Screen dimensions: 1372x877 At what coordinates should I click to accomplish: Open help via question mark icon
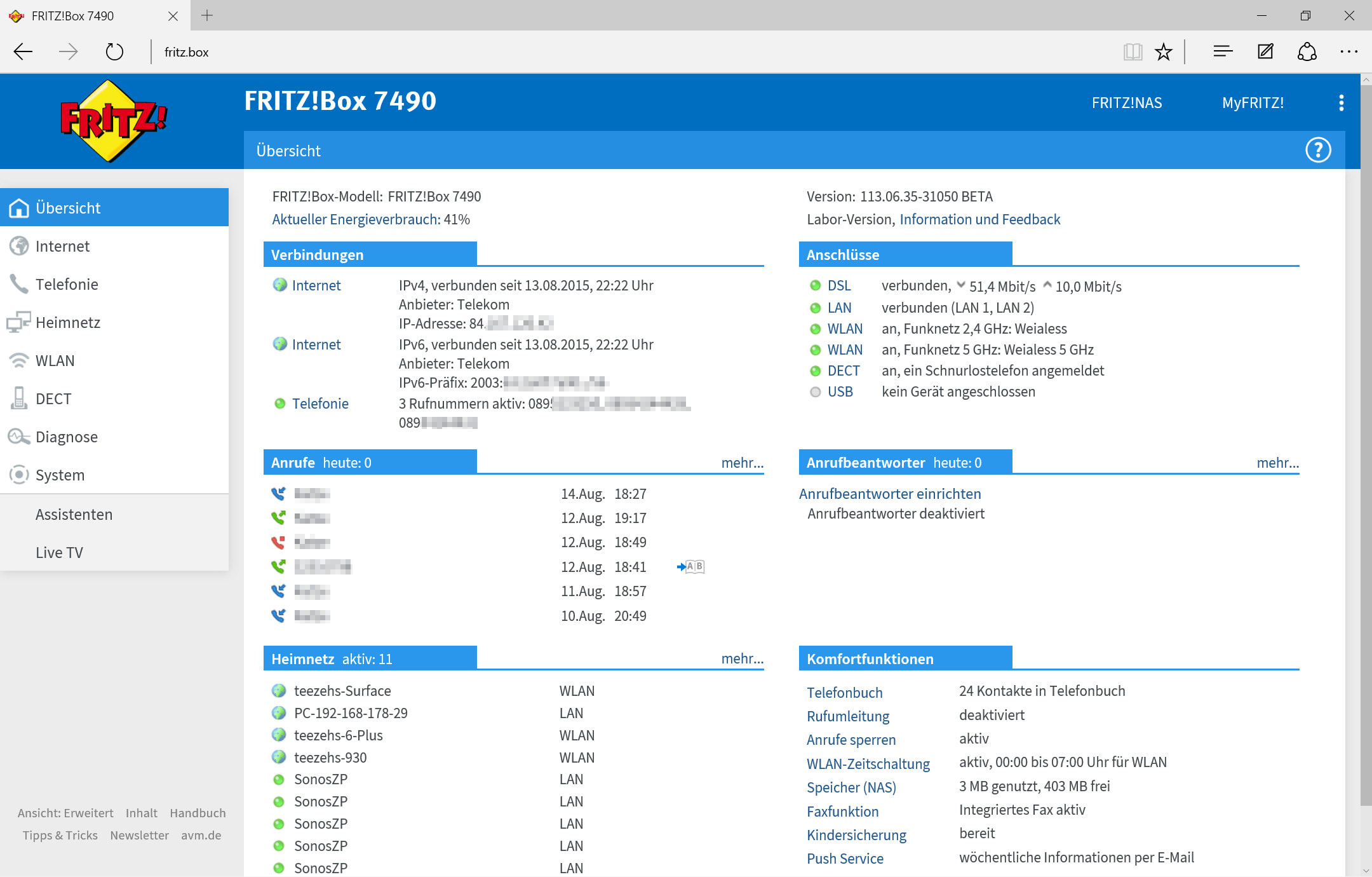tap(1318, 151)
